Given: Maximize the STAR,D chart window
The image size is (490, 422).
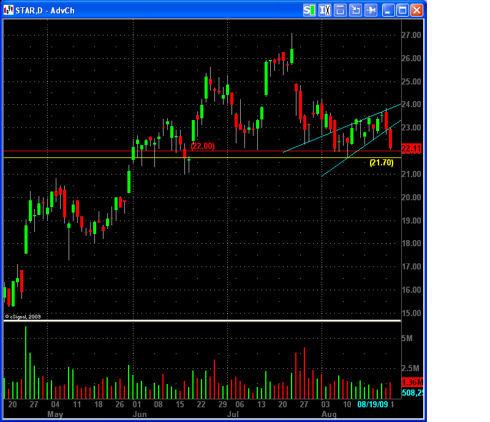Looking at the screenshot, I should click(402, 10).
